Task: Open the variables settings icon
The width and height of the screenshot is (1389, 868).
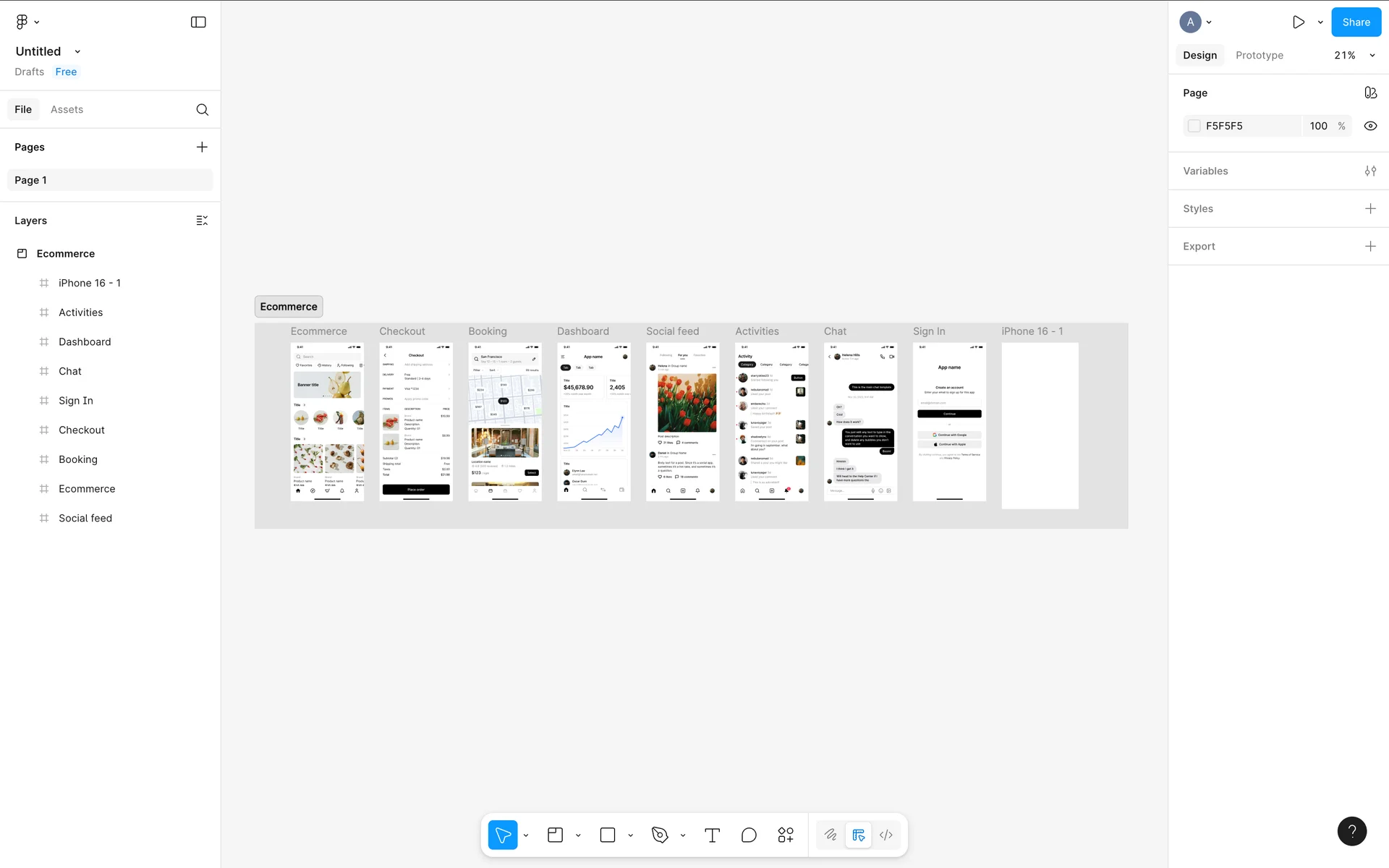Action: coord(1370,171)
